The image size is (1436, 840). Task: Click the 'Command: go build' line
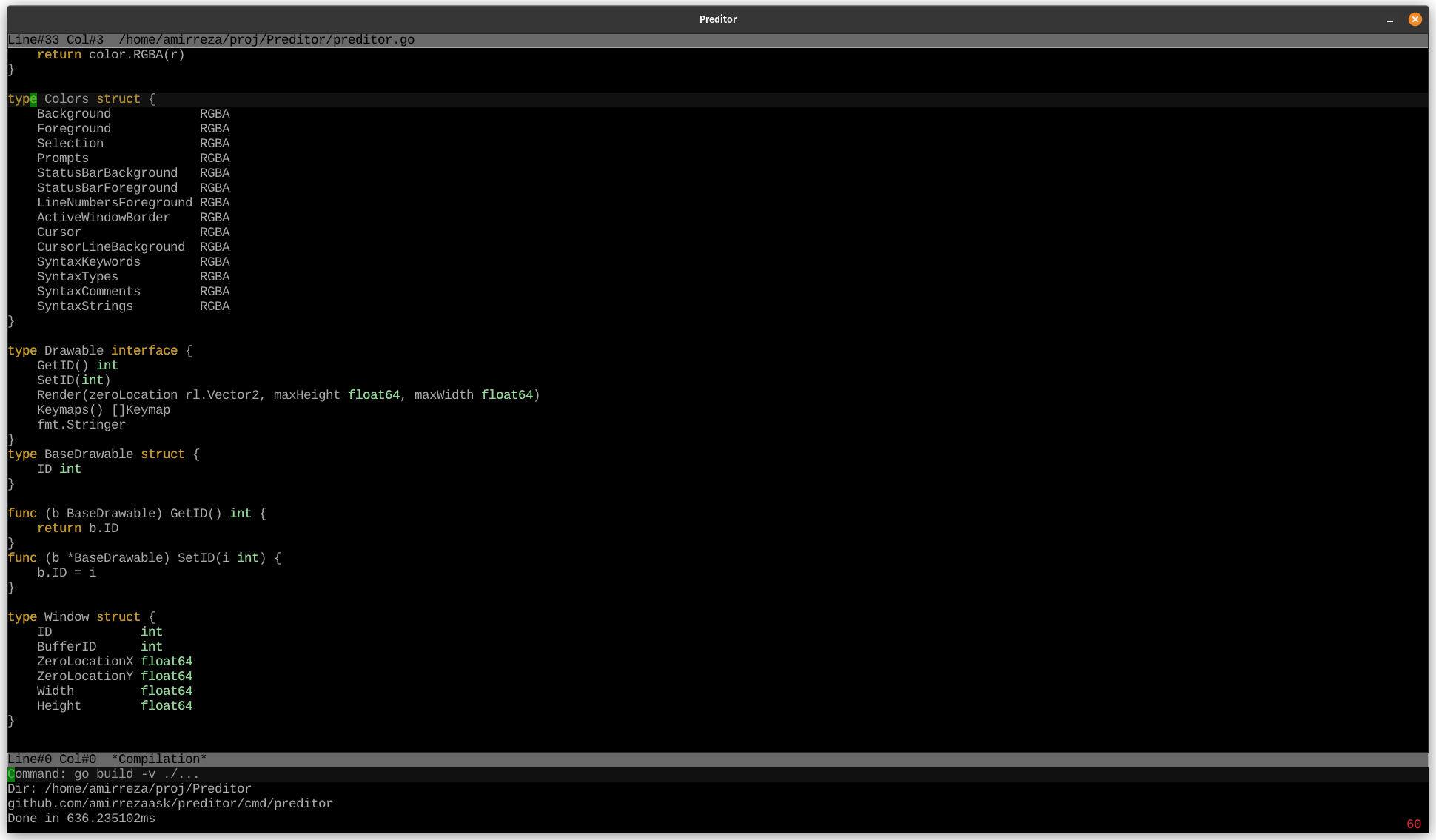104,774
